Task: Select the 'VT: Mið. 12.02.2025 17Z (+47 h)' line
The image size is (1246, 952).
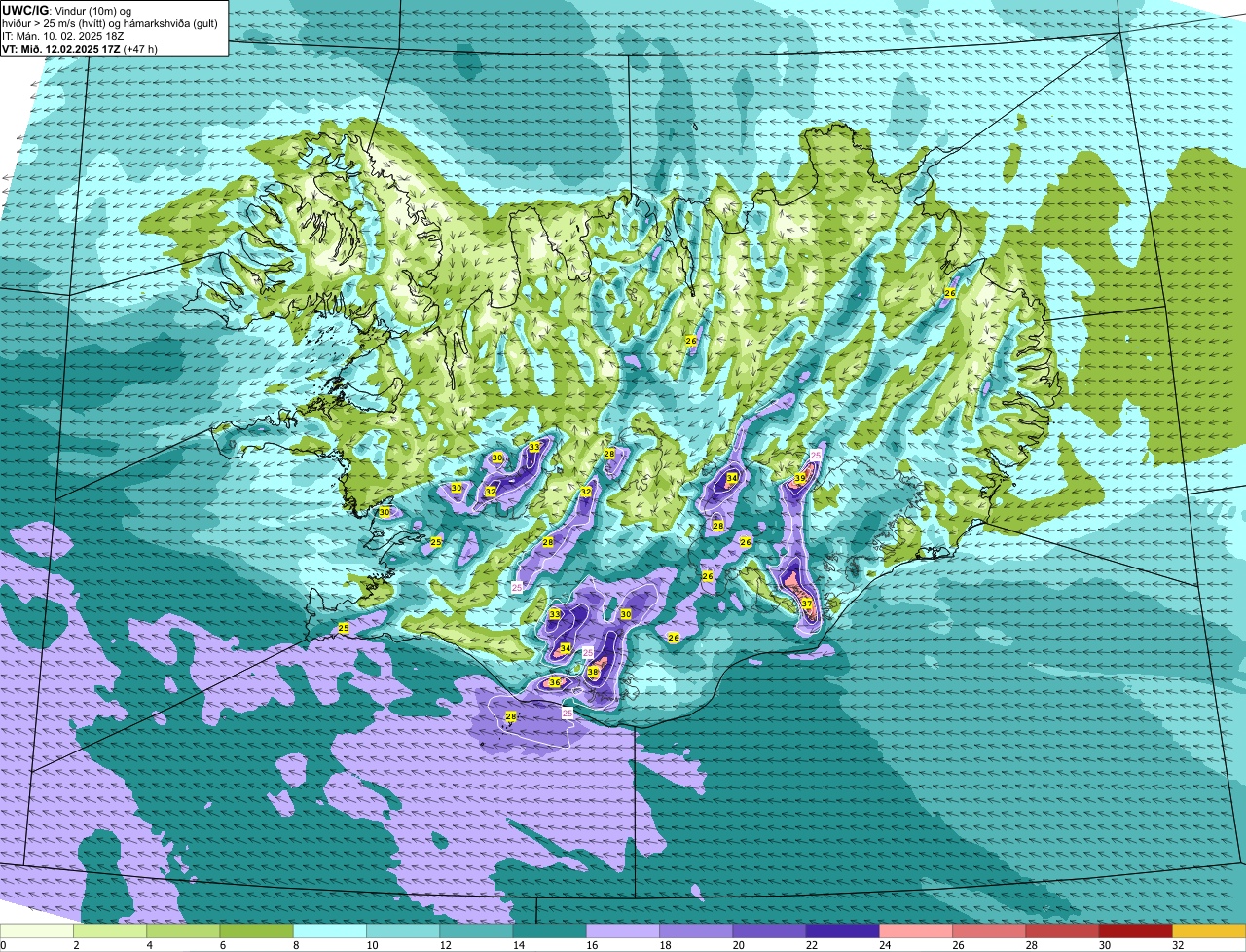Action: (x=81, y=48)
